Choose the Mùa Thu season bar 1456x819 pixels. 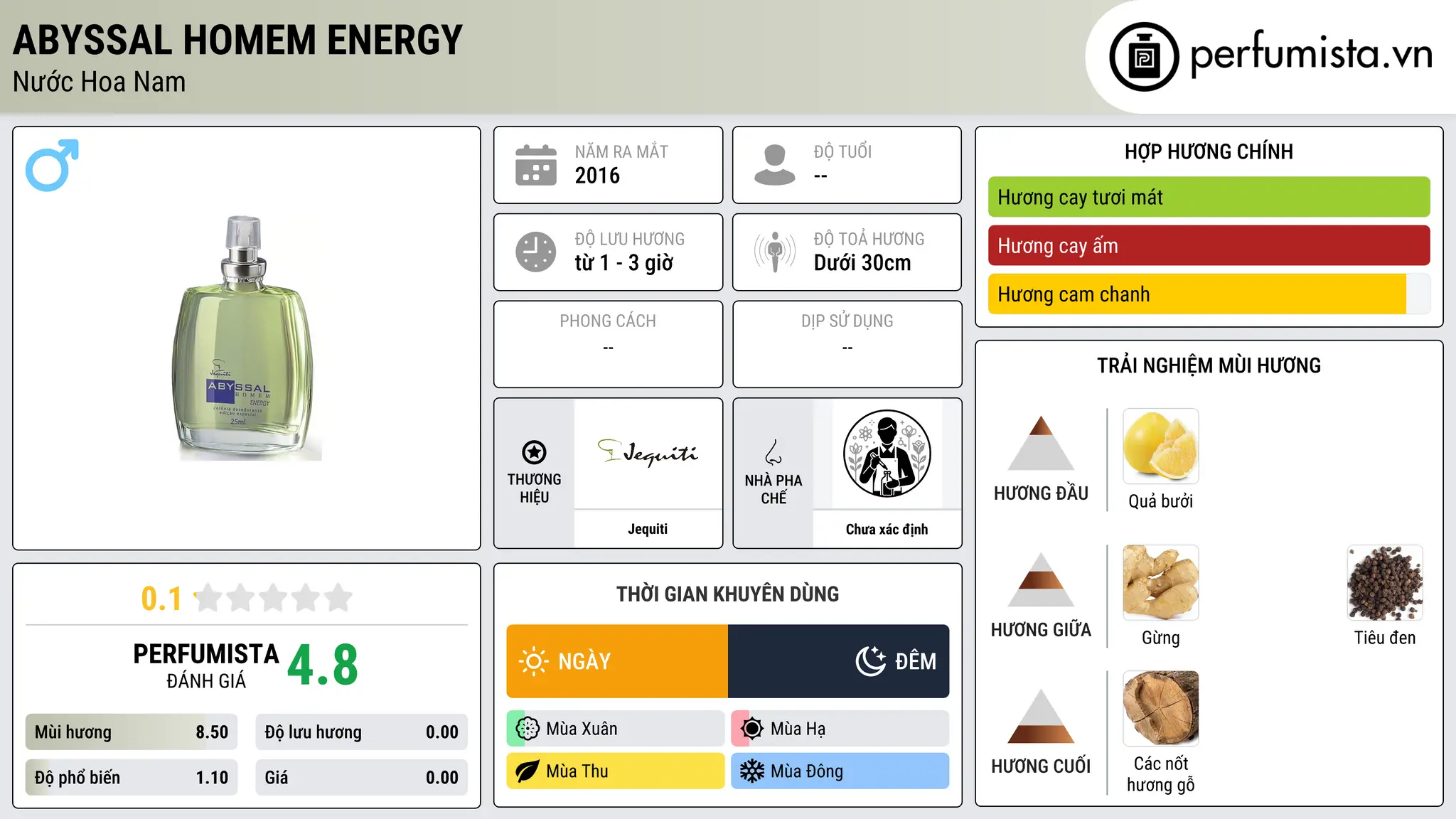(616, 771)
